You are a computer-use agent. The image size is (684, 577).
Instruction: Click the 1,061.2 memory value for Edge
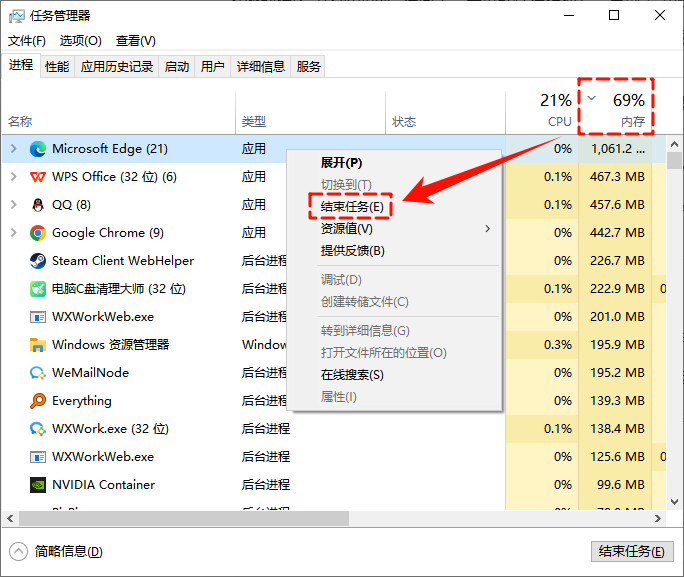tap(618, 149)
